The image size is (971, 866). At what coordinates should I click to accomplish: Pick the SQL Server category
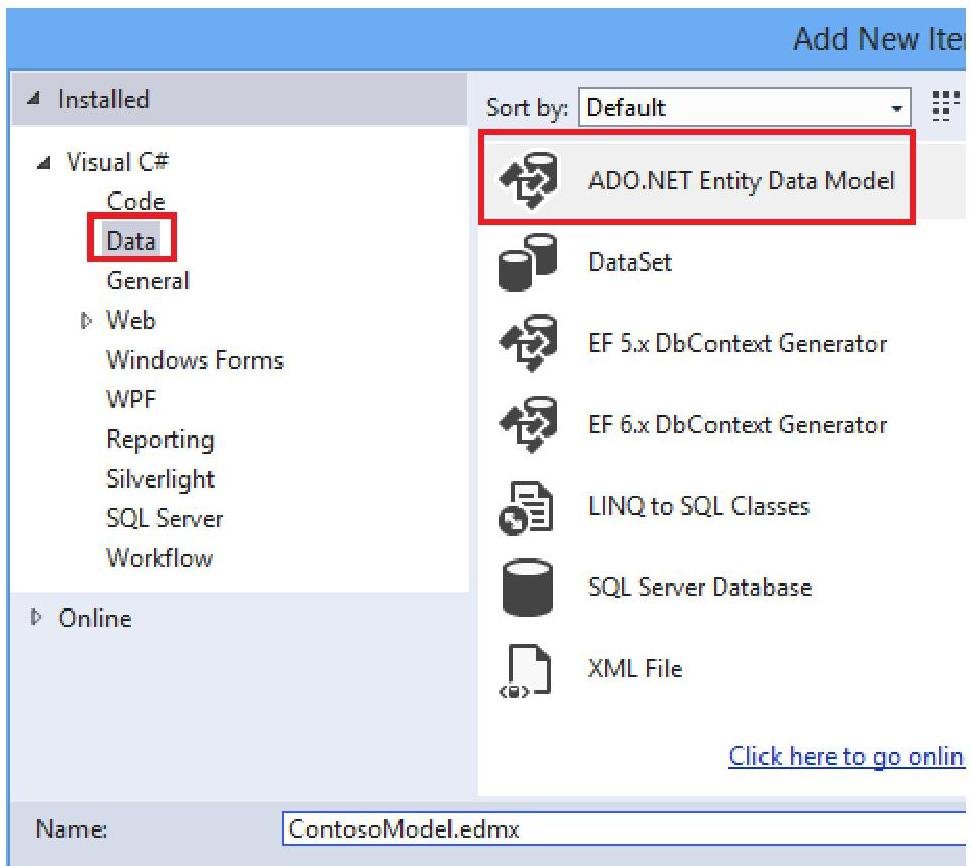point(164,519)
